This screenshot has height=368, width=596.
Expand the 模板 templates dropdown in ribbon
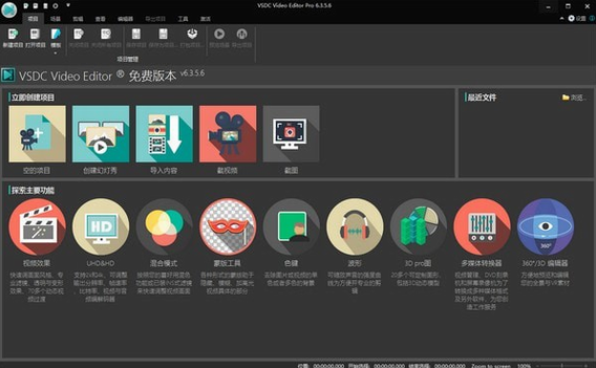[55, 53]
